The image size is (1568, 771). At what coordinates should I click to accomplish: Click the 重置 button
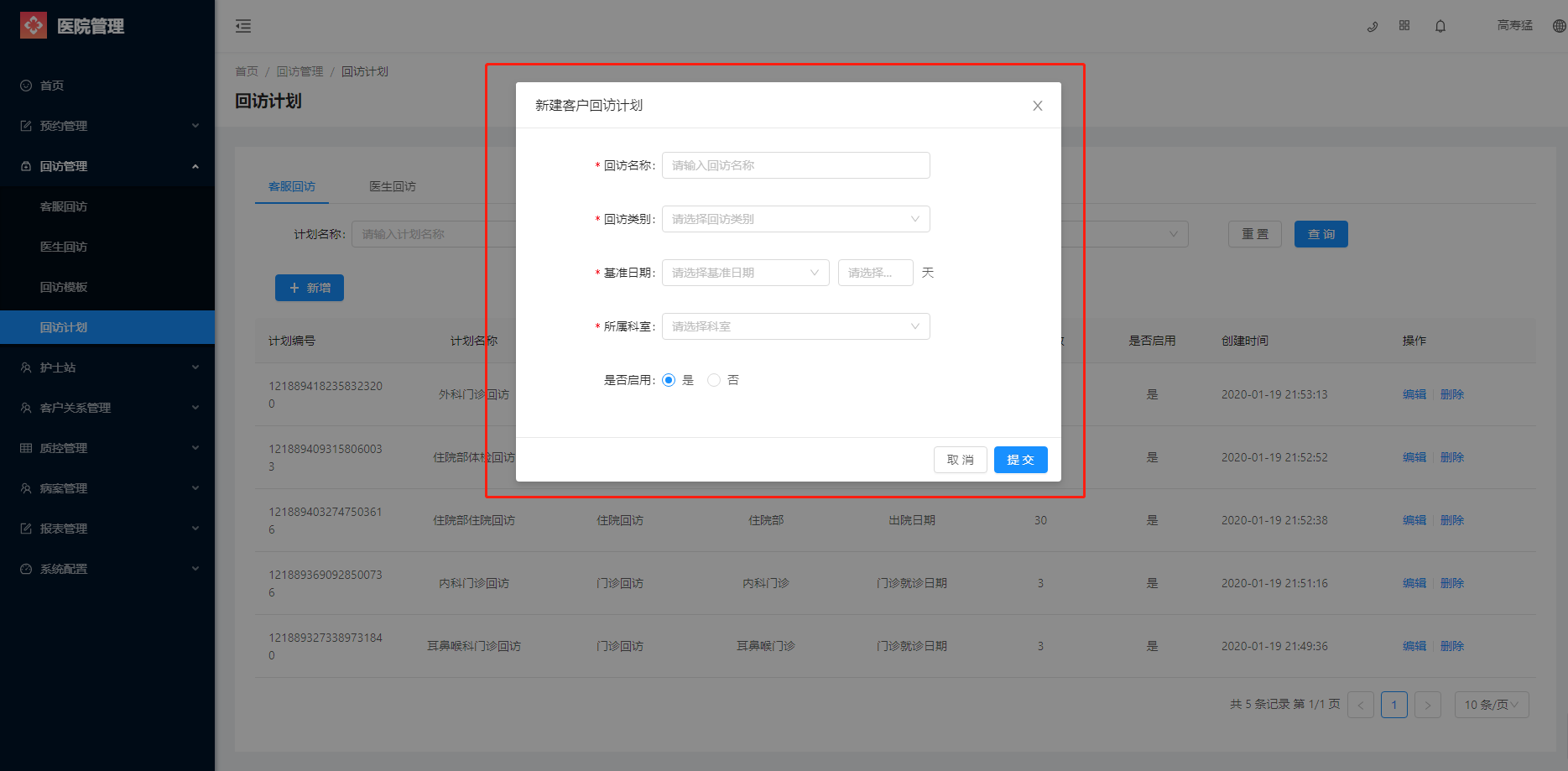(x=1255, y=234)
